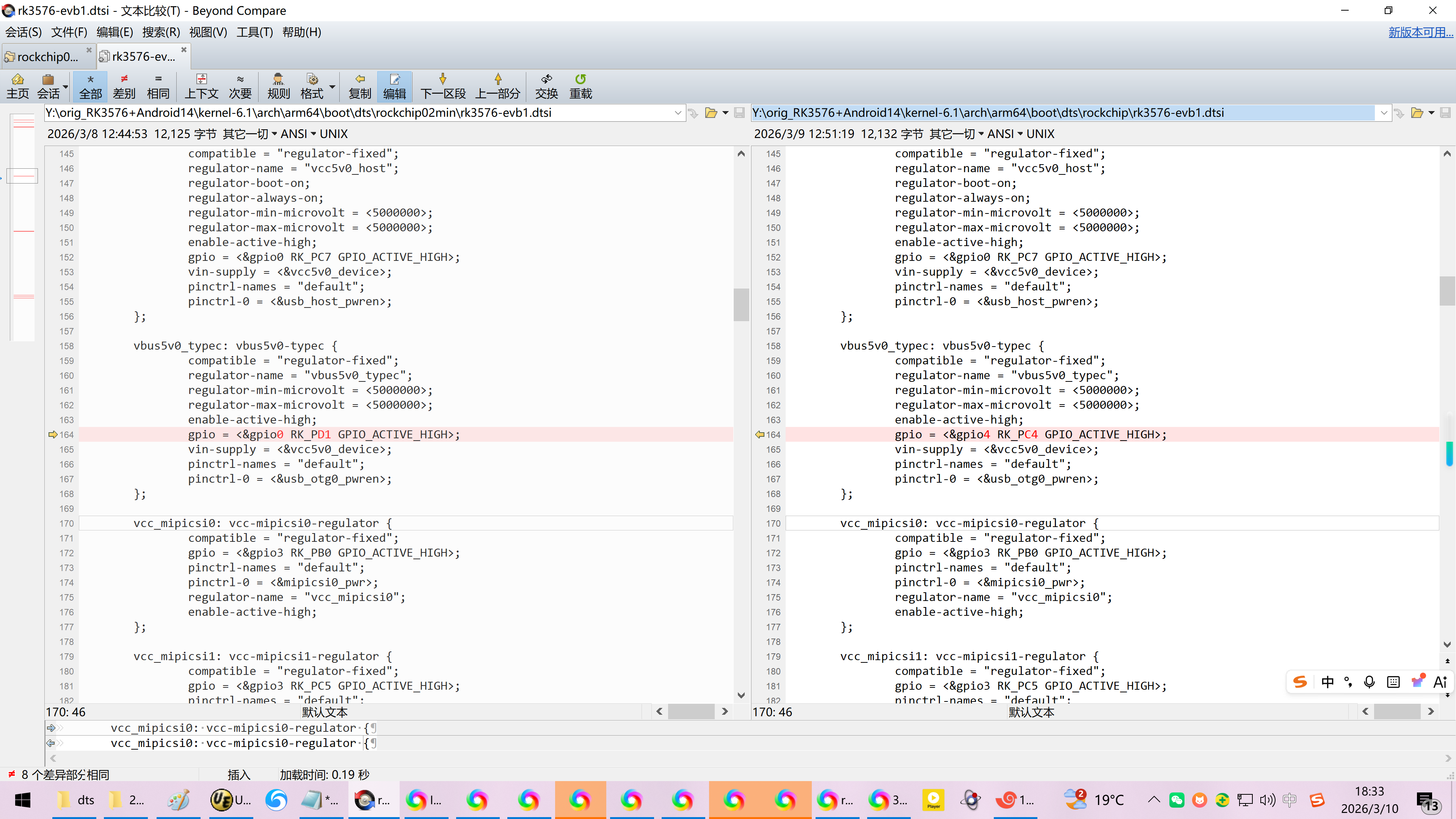Viewport: 1456px width, 819px height.
Task: Open the Format (格式) dropdown arrow
Action: coord(333,86)
